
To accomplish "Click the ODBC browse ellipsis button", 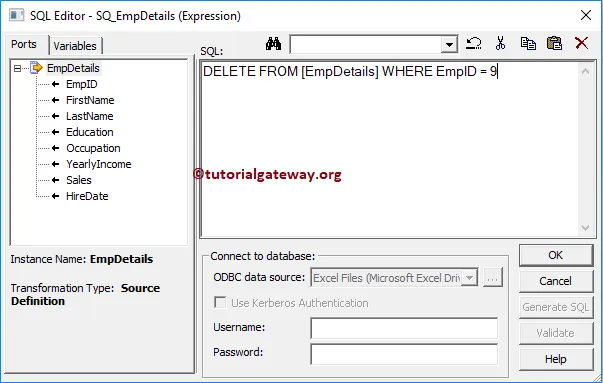I will (493, 277).
